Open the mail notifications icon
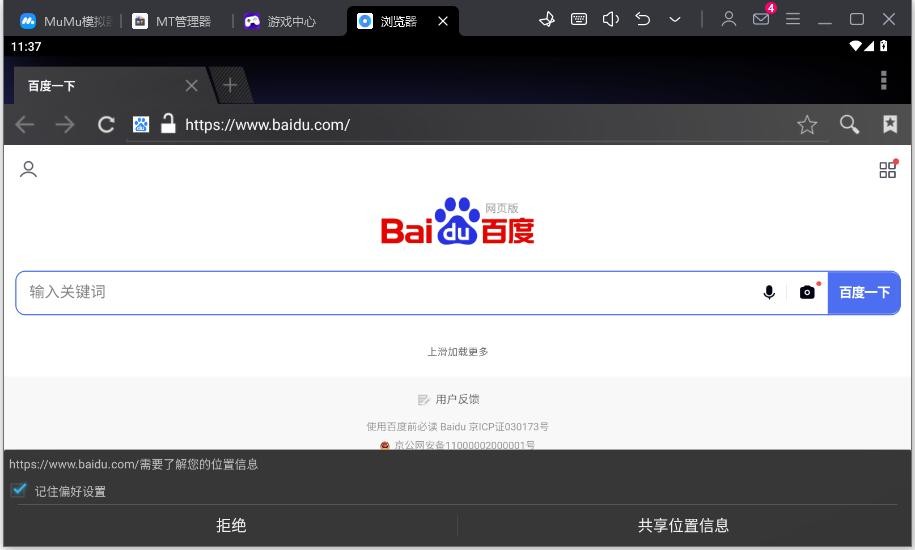This screenshot has height=550, width=915. pos(761,19)
